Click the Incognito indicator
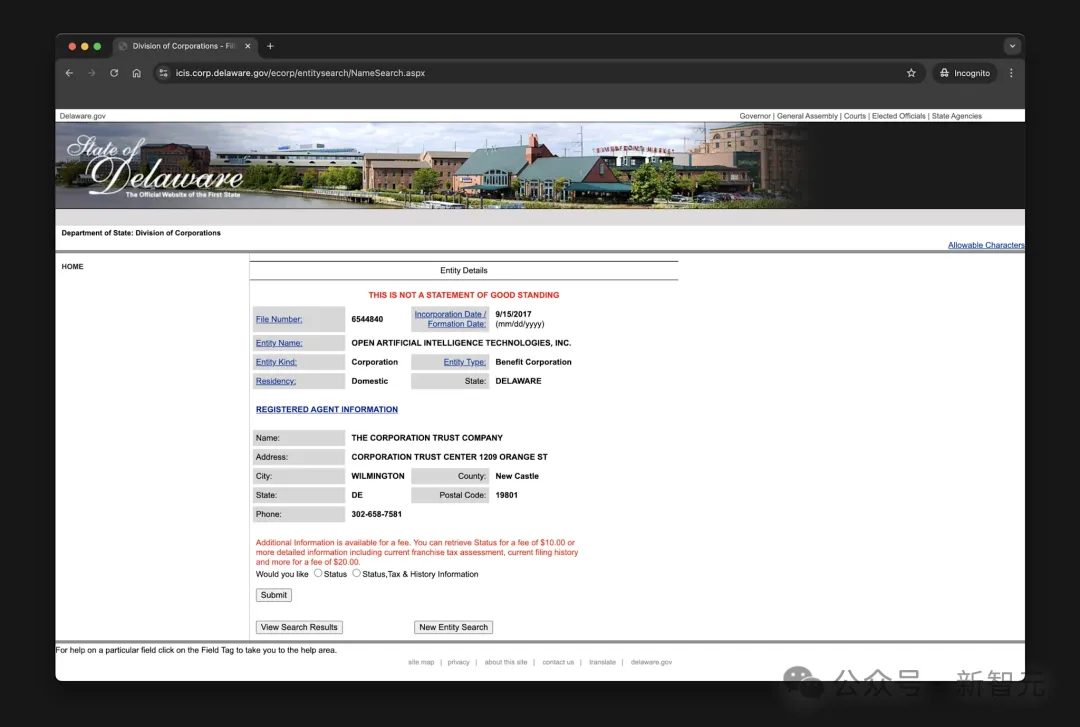This screenshot has width=1080, height=727. pyautogui.click(x=964, y=73)
